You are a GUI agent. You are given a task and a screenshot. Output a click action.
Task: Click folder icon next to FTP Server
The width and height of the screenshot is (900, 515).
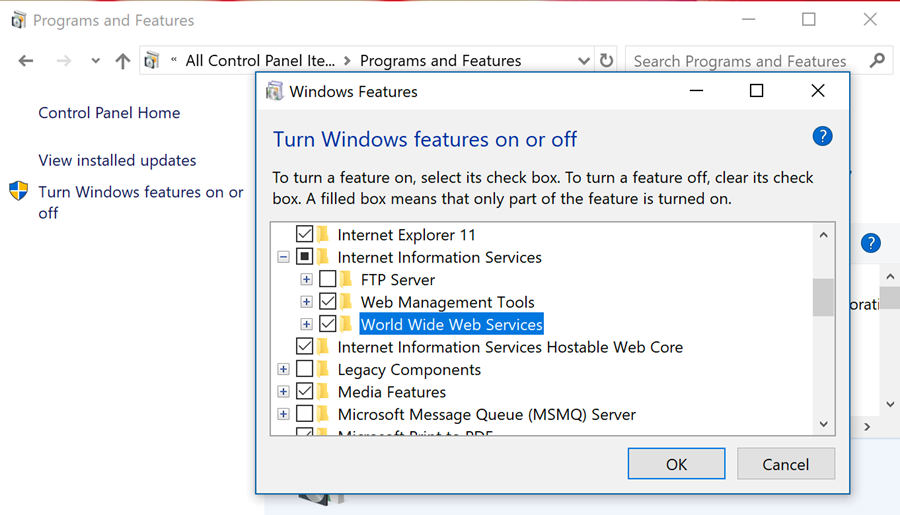tap(346, 279)
